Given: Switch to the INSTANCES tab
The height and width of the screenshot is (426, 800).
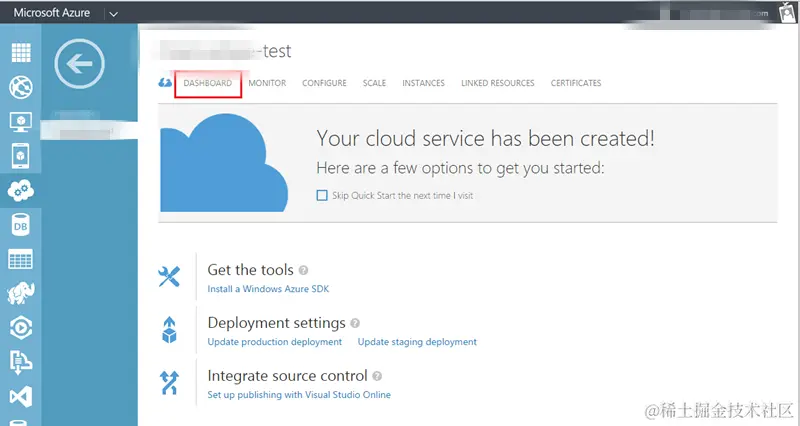Looking at the screenshot, I should point(423,83).
